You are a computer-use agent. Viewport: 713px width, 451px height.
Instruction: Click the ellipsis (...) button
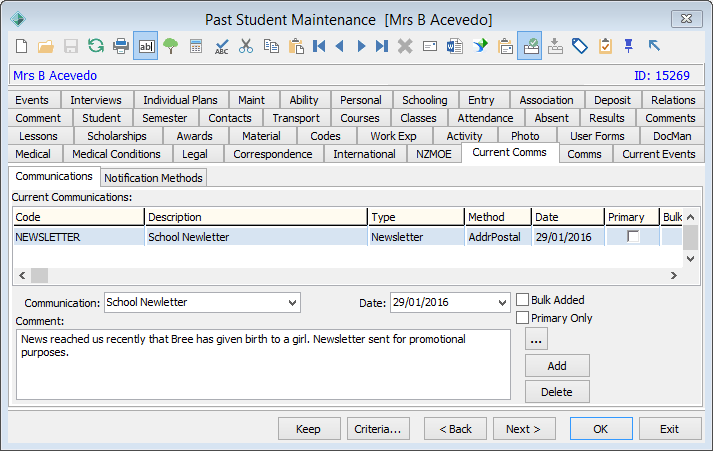(x=536, y=339)
